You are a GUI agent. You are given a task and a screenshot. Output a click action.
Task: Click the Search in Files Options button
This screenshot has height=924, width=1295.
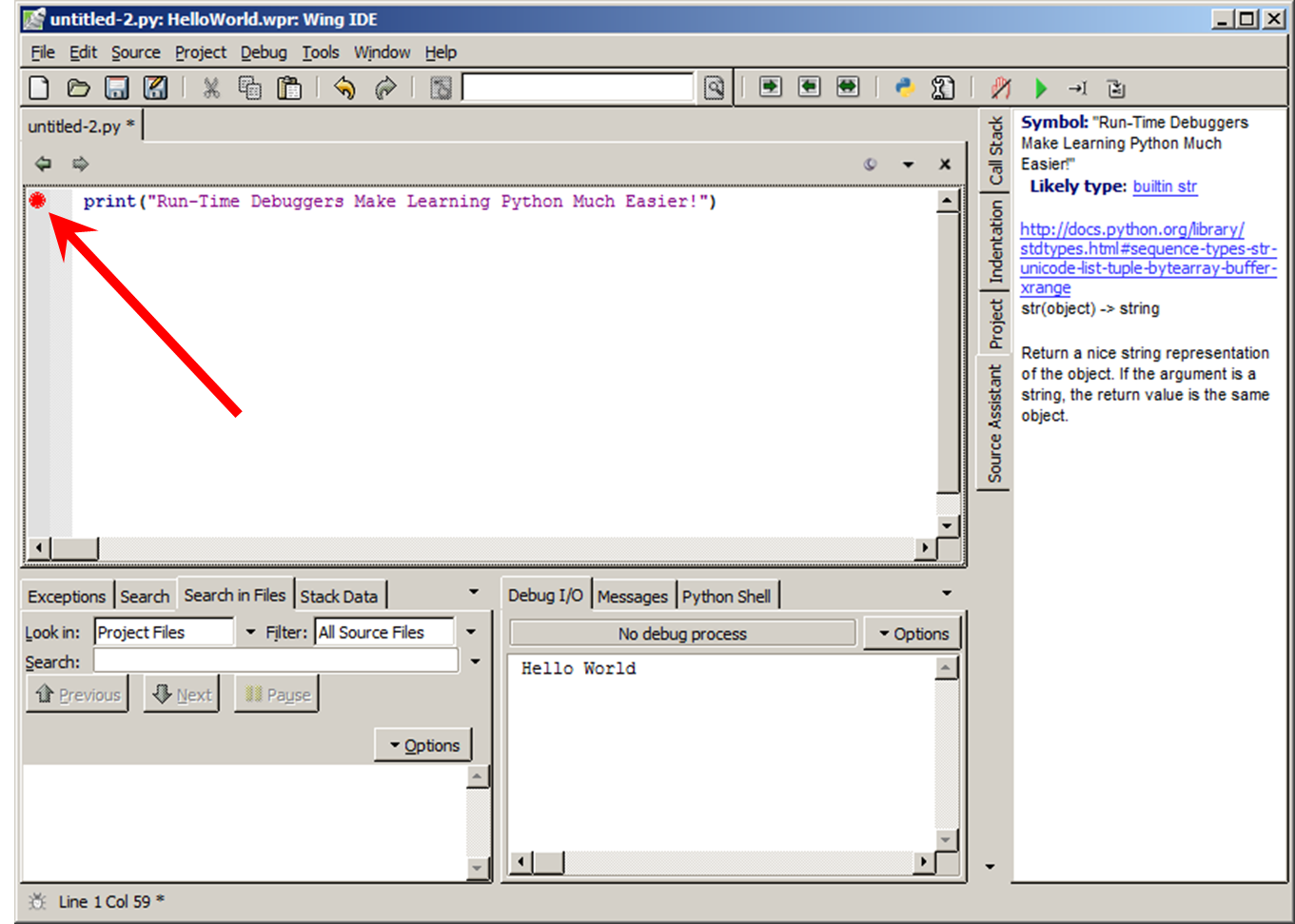click(x=424, y=745)
